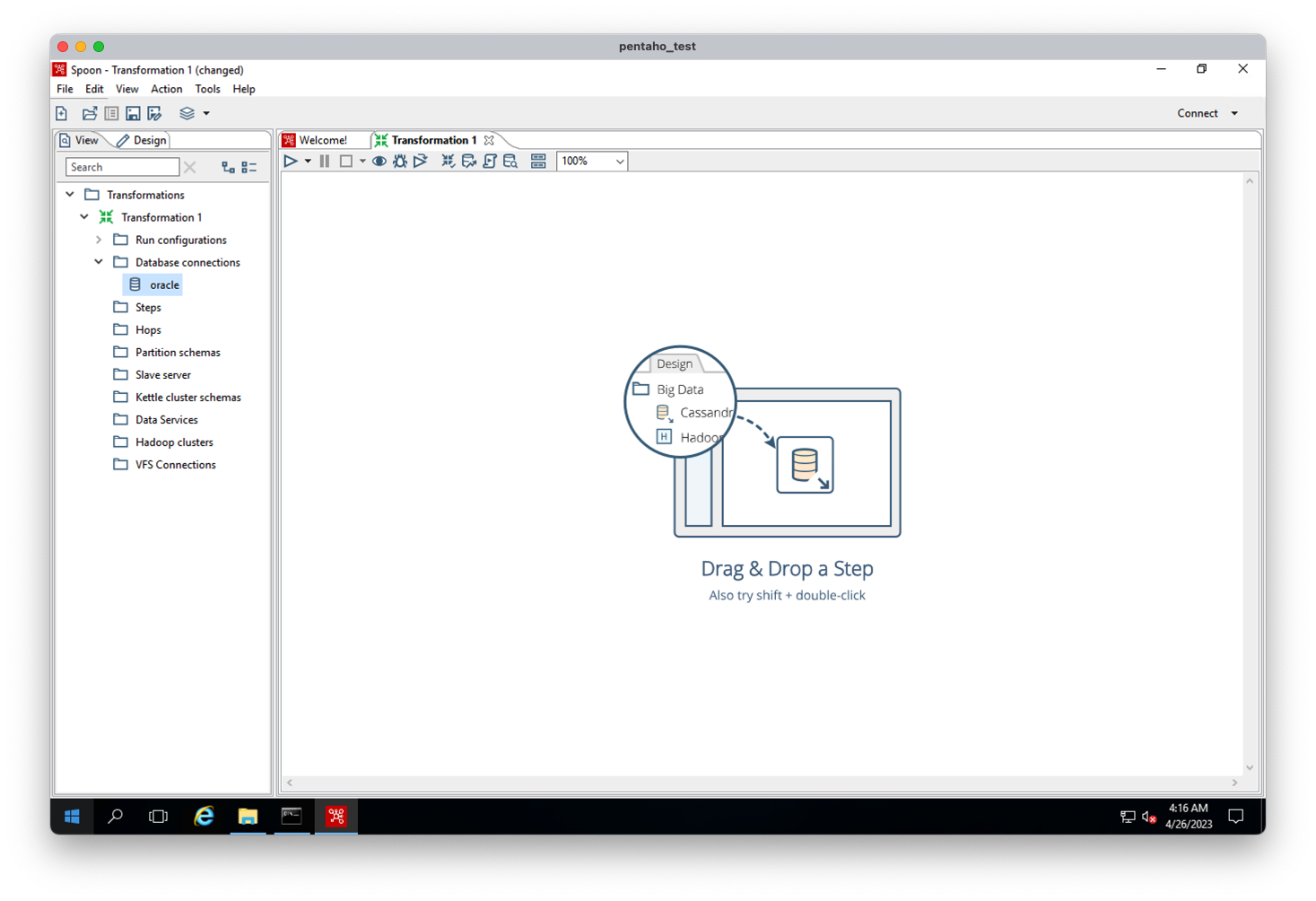The image size is (1316, 901).
Task: Click the collapse all tree icon
Action: point(249,167)
